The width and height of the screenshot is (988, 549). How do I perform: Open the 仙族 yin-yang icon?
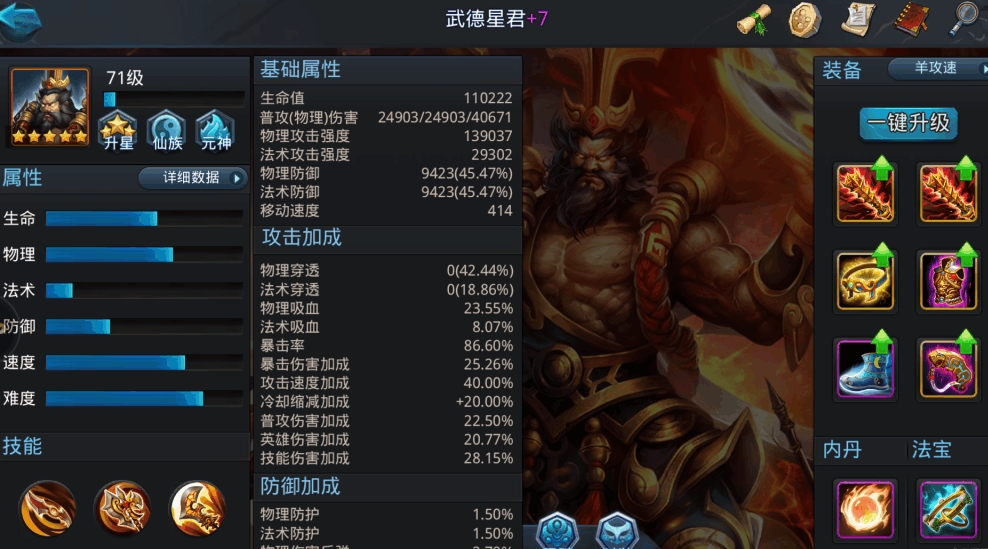tap(166, 130)
